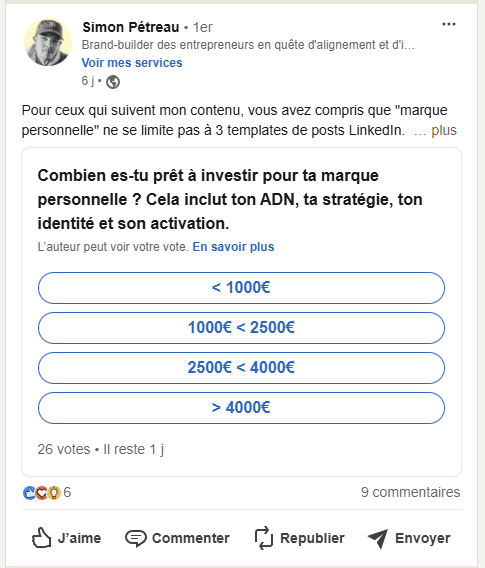
Task: Open the "En savoir plus" link
Action: tap(233, 247)
